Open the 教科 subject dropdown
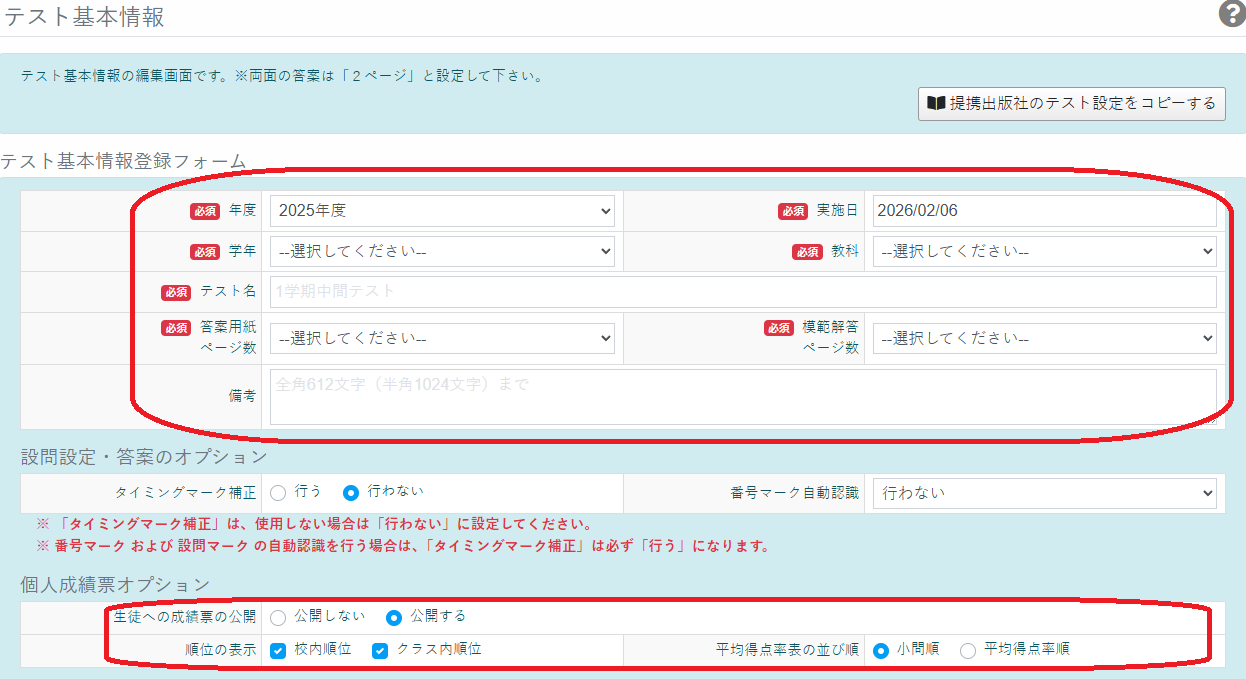Viewport: 1246px width, 679px height. tap(1044, 251)
